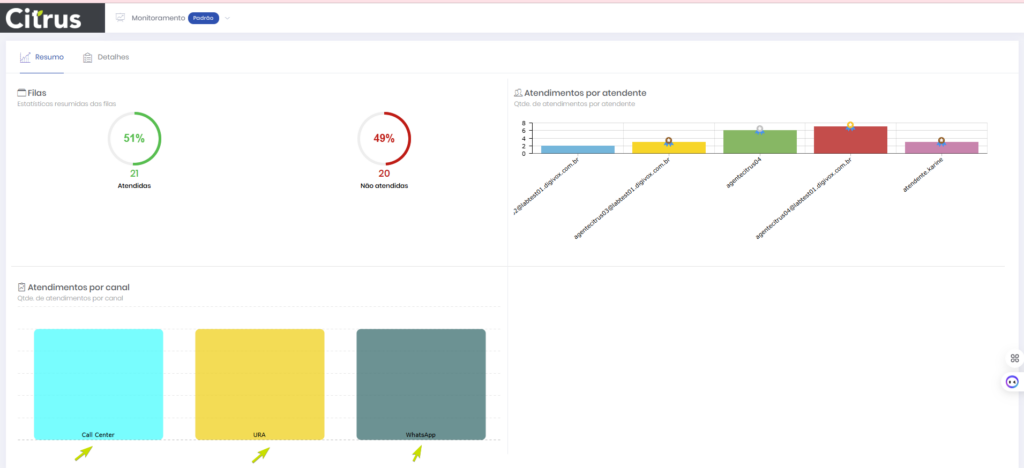Click the 49% Não atendidas red gauge
Viewport: 1024px width, 468px height.
click(384, 138)
